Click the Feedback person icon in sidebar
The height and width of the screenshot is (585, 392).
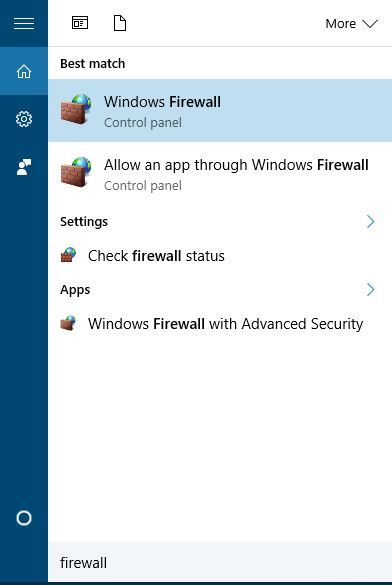coord(24,167)
